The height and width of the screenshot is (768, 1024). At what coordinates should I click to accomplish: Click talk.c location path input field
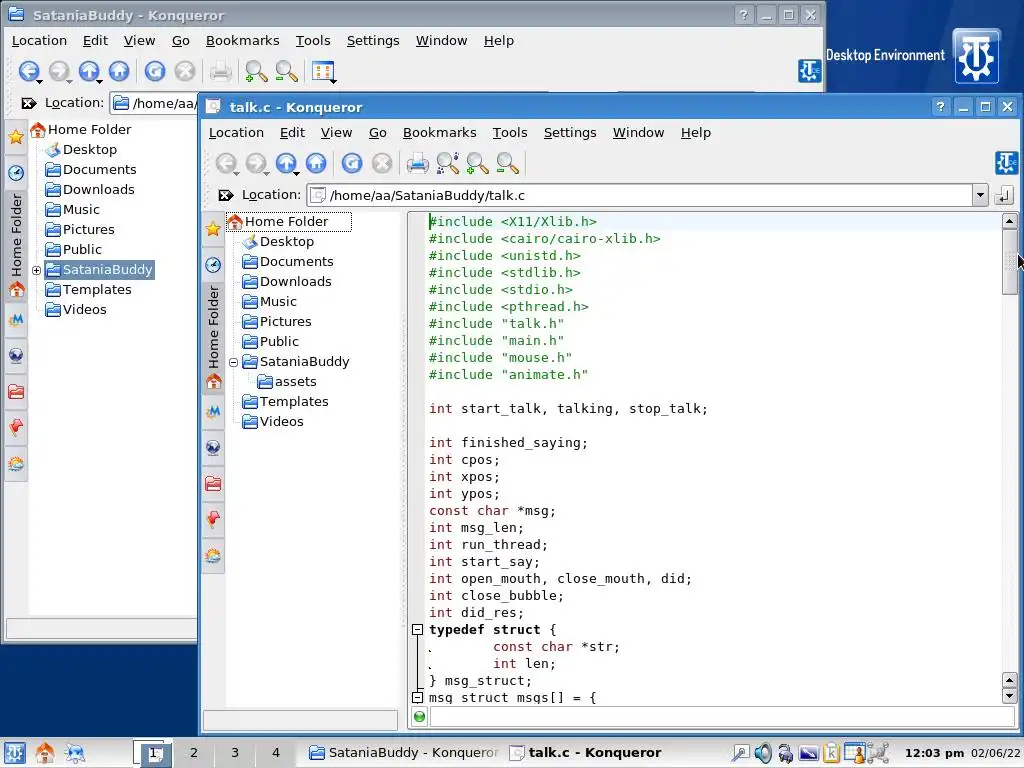coord(640,195)
